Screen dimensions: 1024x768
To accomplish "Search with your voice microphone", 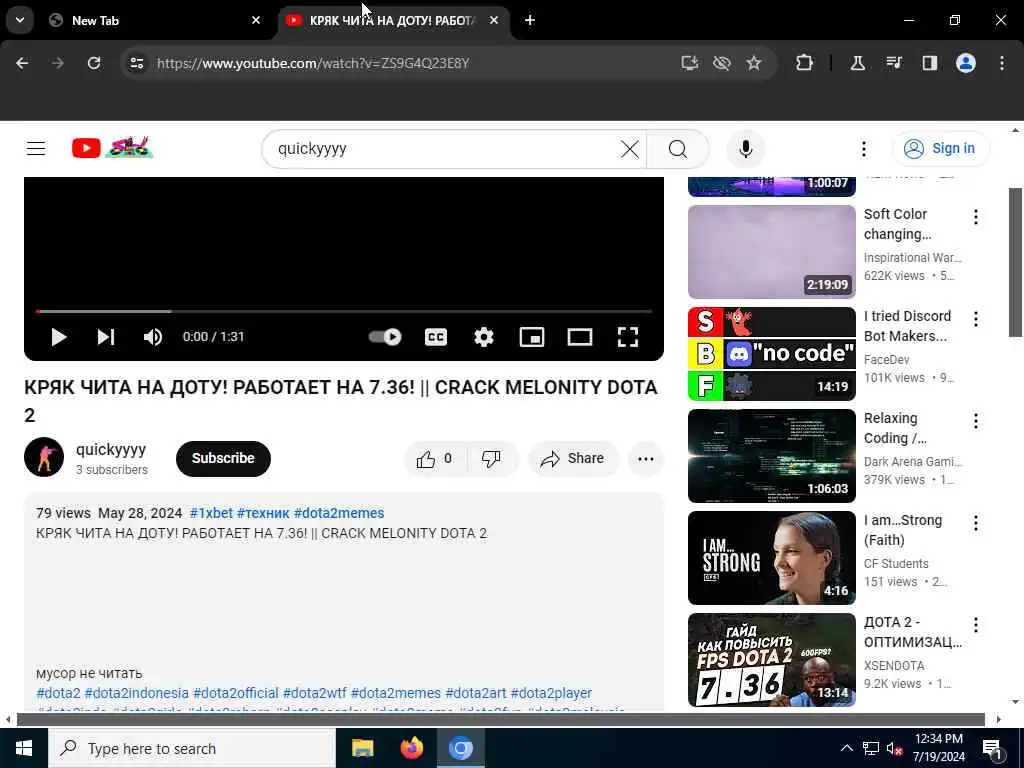I will pyautogui.click(x=745, y=149).
